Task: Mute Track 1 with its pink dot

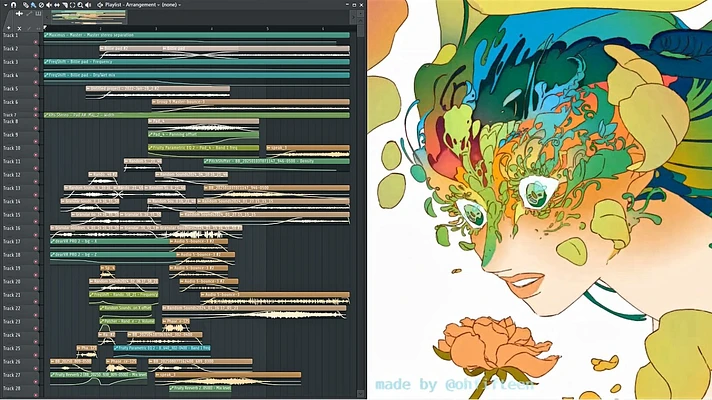Action: pyautogui.click(x=36, y=42)
